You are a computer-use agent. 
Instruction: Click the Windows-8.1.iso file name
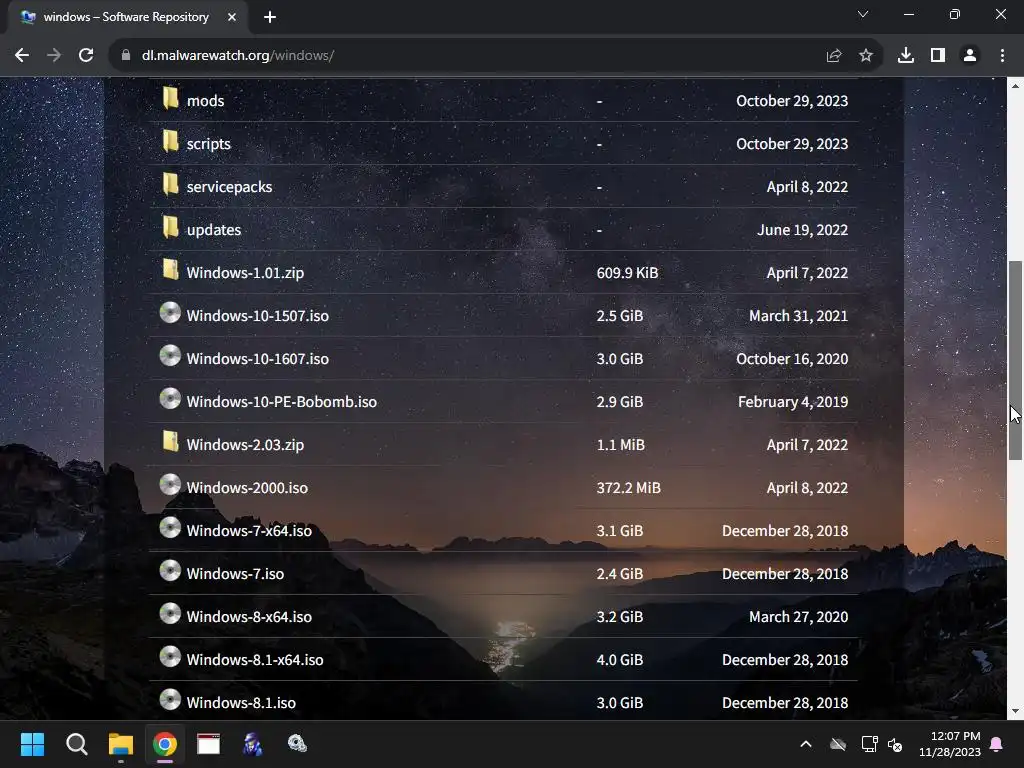point(241,703)
